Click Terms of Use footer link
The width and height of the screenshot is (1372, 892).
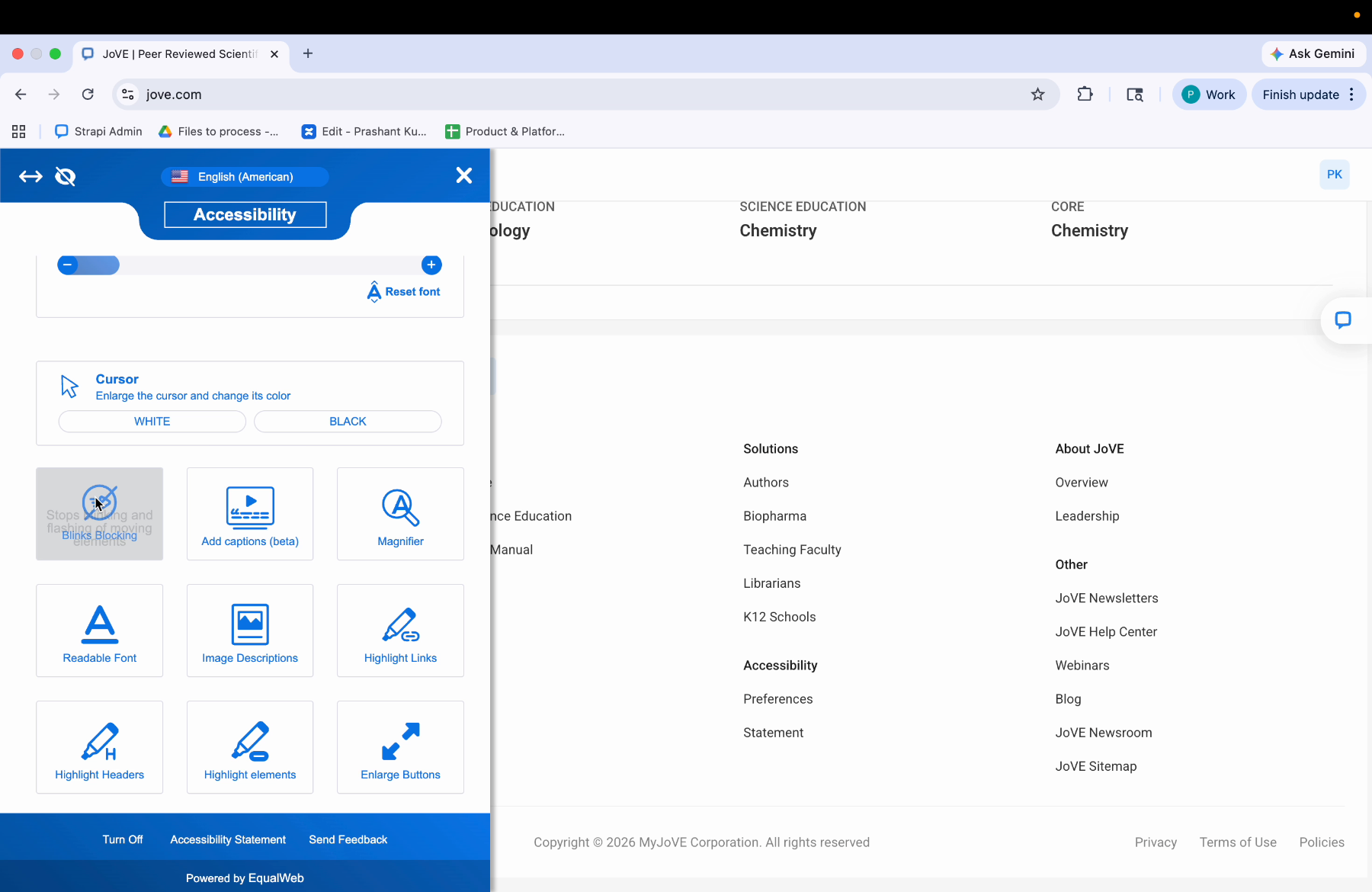pos(1238,842)
